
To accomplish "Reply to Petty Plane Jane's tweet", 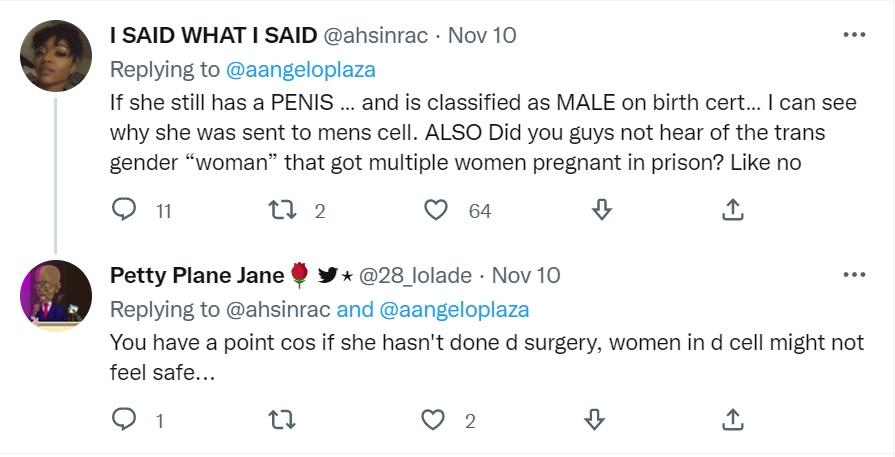I will [x=124, y=420].
